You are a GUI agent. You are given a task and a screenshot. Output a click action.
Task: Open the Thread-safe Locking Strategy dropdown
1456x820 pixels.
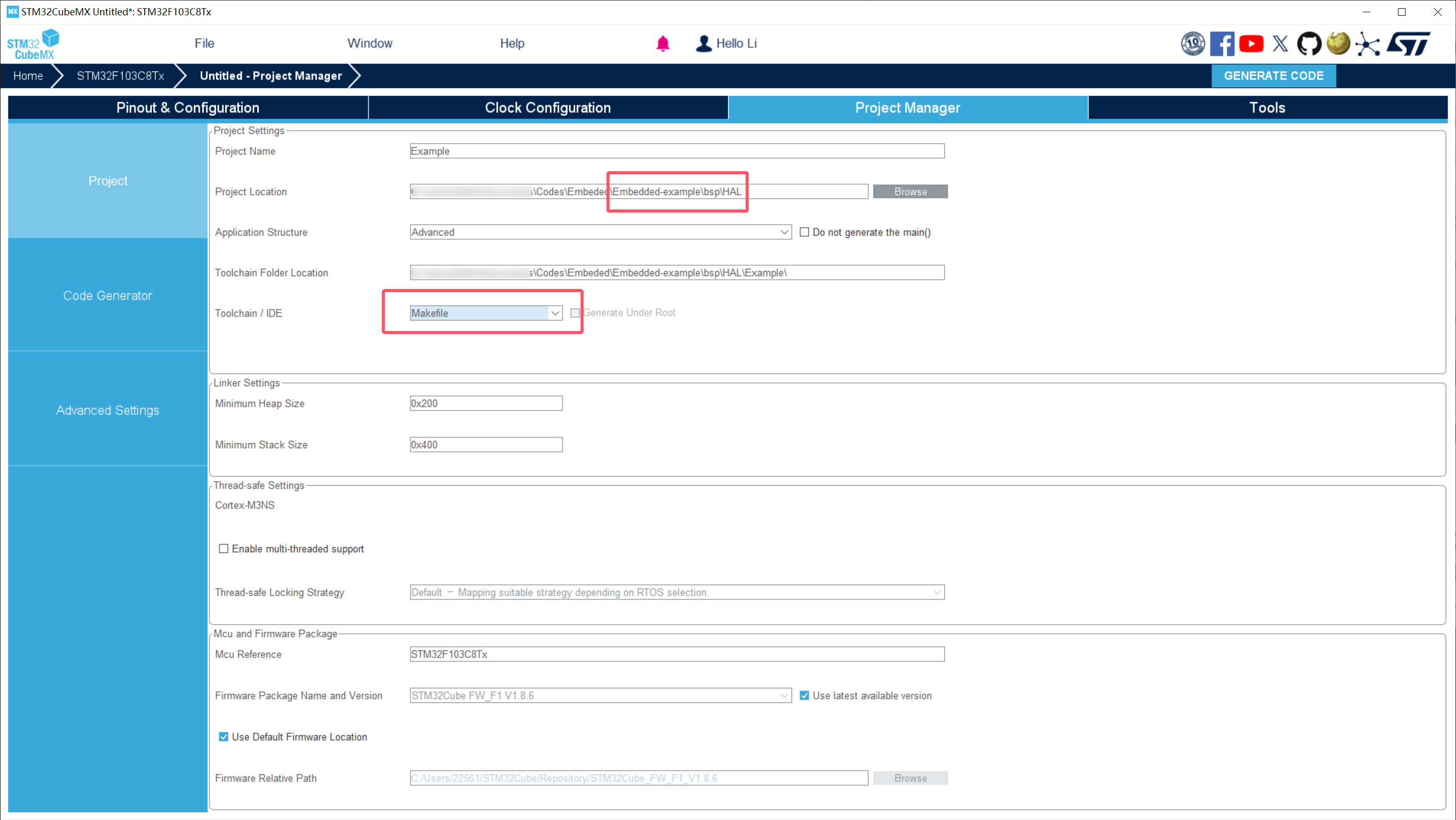click(x=677, y=592)
